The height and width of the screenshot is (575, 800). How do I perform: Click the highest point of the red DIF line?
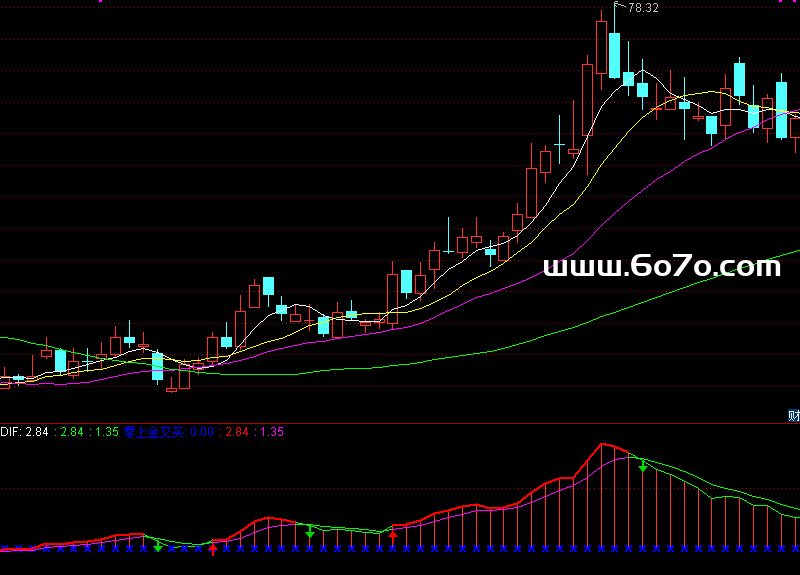click(x=602, y=444)
